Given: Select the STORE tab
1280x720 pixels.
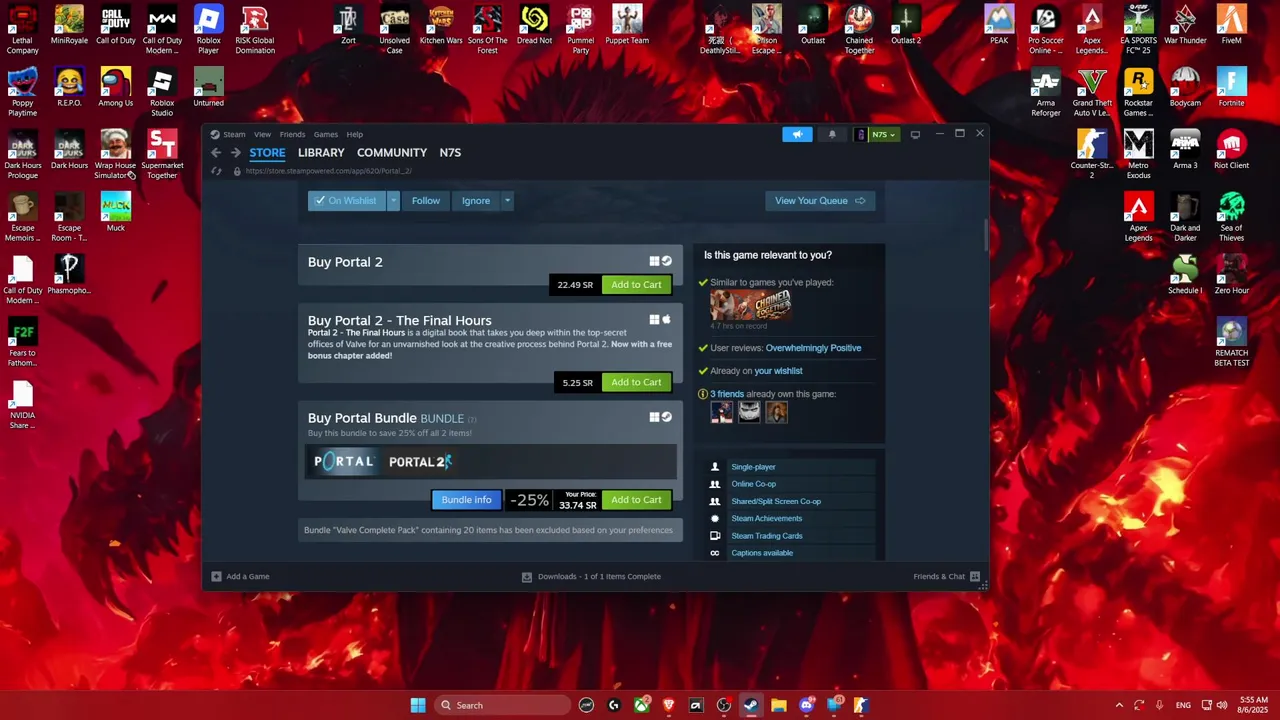Looking at the screenshot, I should click(x=267, y=153).
